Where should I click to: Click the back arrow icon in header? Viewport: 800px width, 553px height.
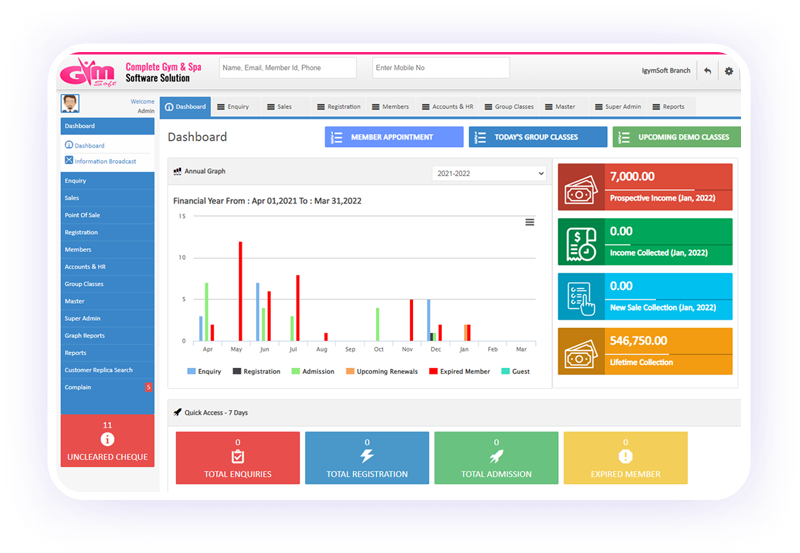(708, 71)
